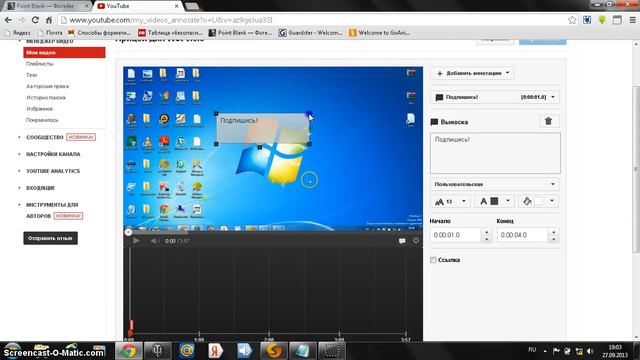
Task: Select Мои видео in the sidebar
Action: (64, 53)
